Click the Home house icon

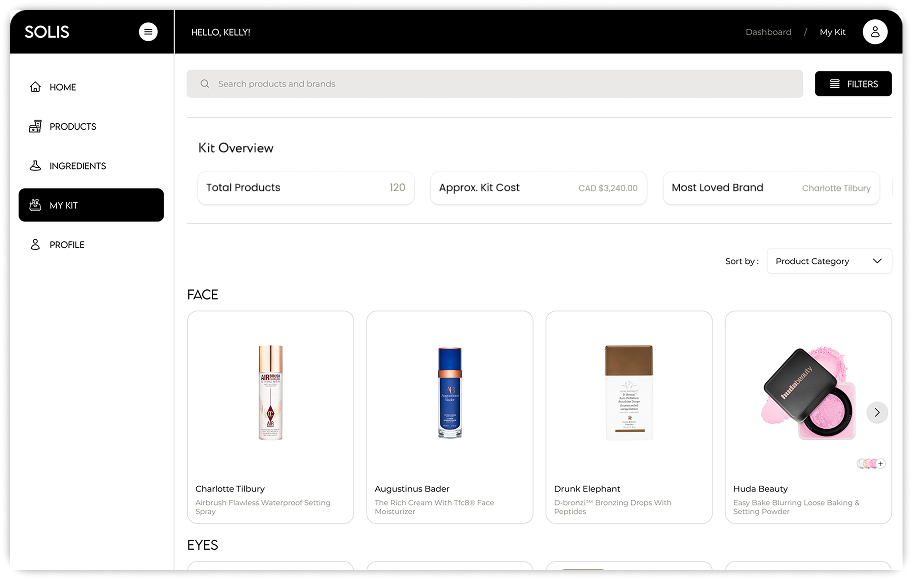(x=36, y=87)
